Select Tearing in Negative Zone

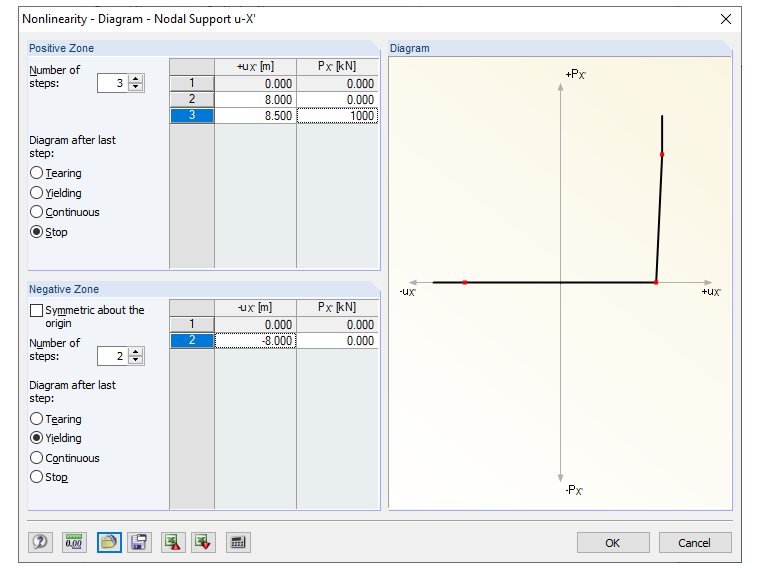pyautogui.click(x=36, y=418)
